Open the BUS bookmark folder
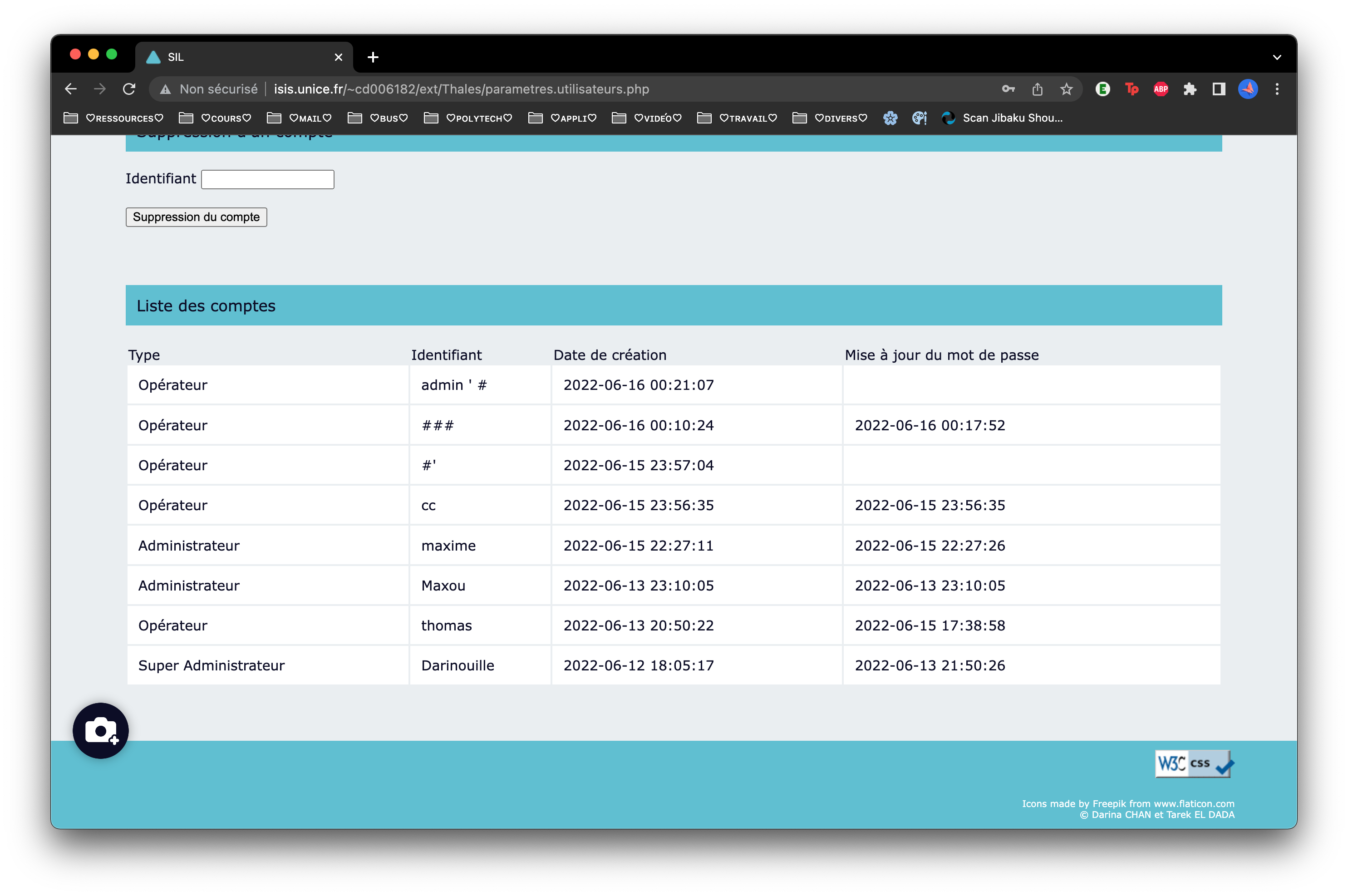 378,118
